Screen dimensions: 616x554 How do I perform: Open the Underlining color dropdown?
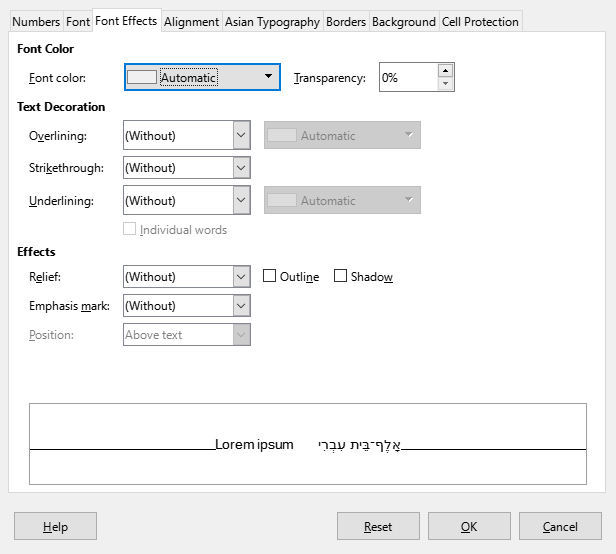[342, 200]
